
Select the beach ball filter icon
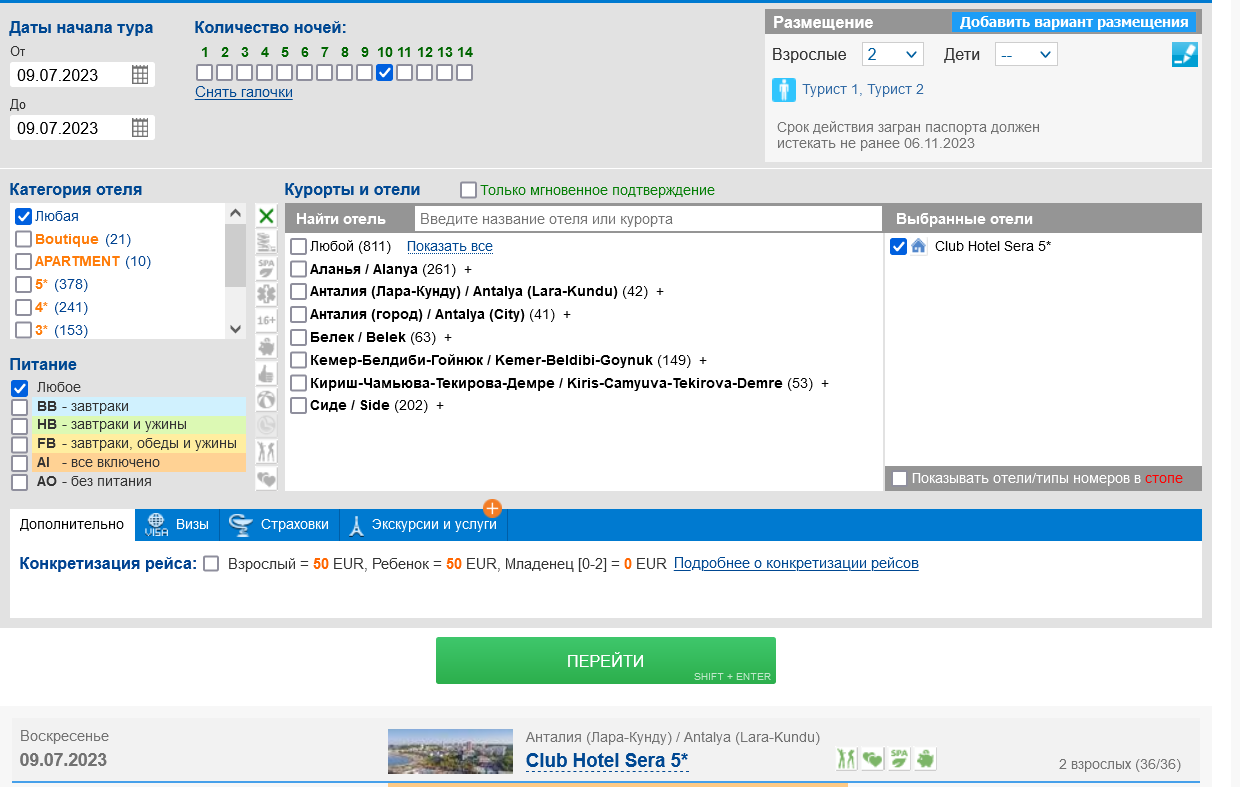pyautogui.click(x=266, y=399)
